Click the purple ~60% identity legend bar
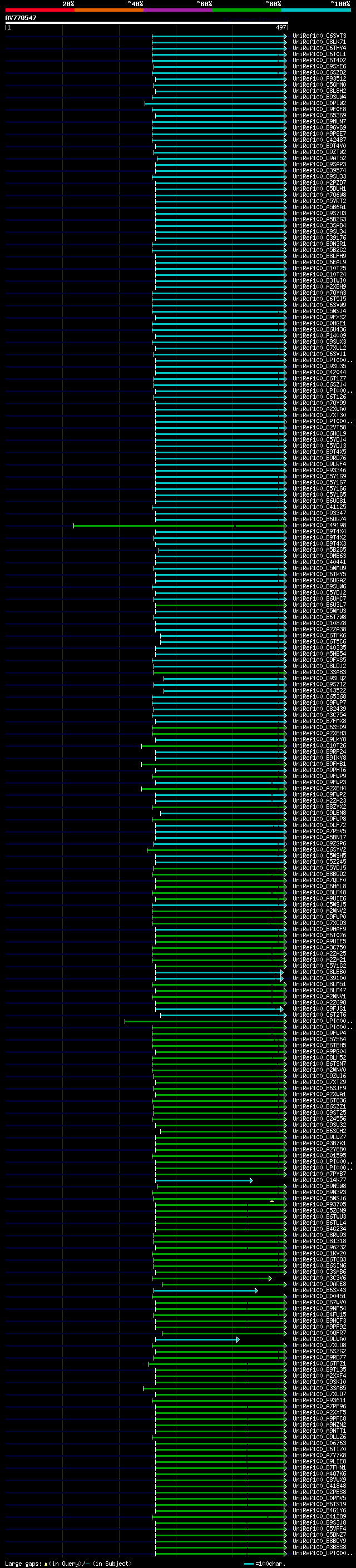356x1568 pixels. (179, 10)
